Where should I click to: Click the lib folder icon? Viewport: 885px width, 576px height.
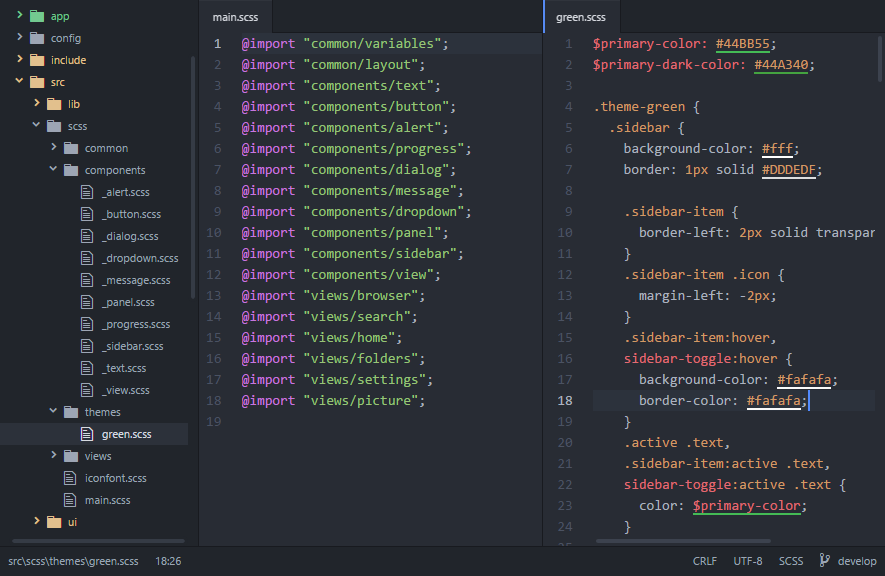[54, 104]
